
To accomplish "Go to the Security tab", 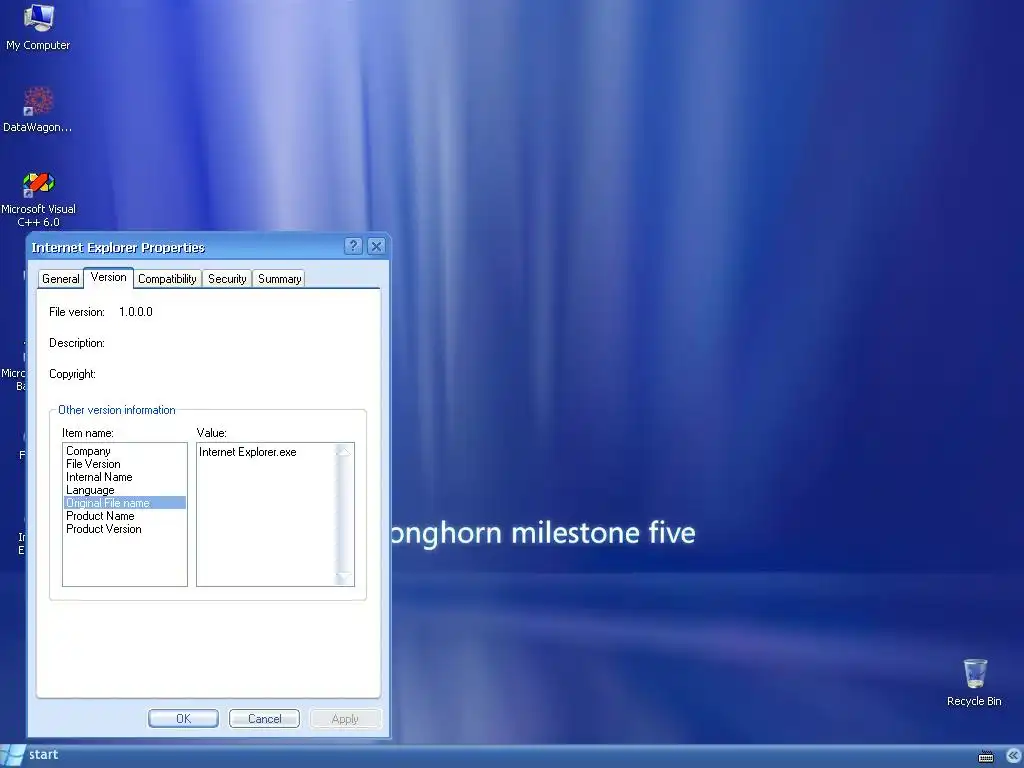I will [227, 279].
